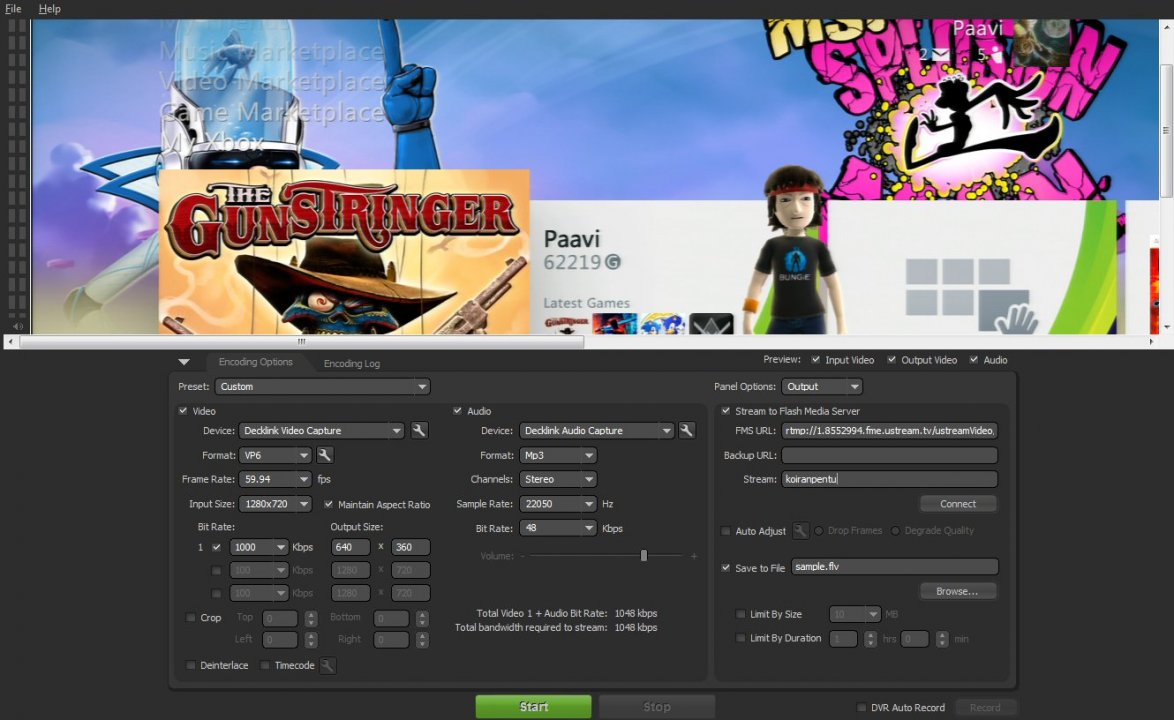
Task: Enable Auto Adjust
Action: (726, 531)
